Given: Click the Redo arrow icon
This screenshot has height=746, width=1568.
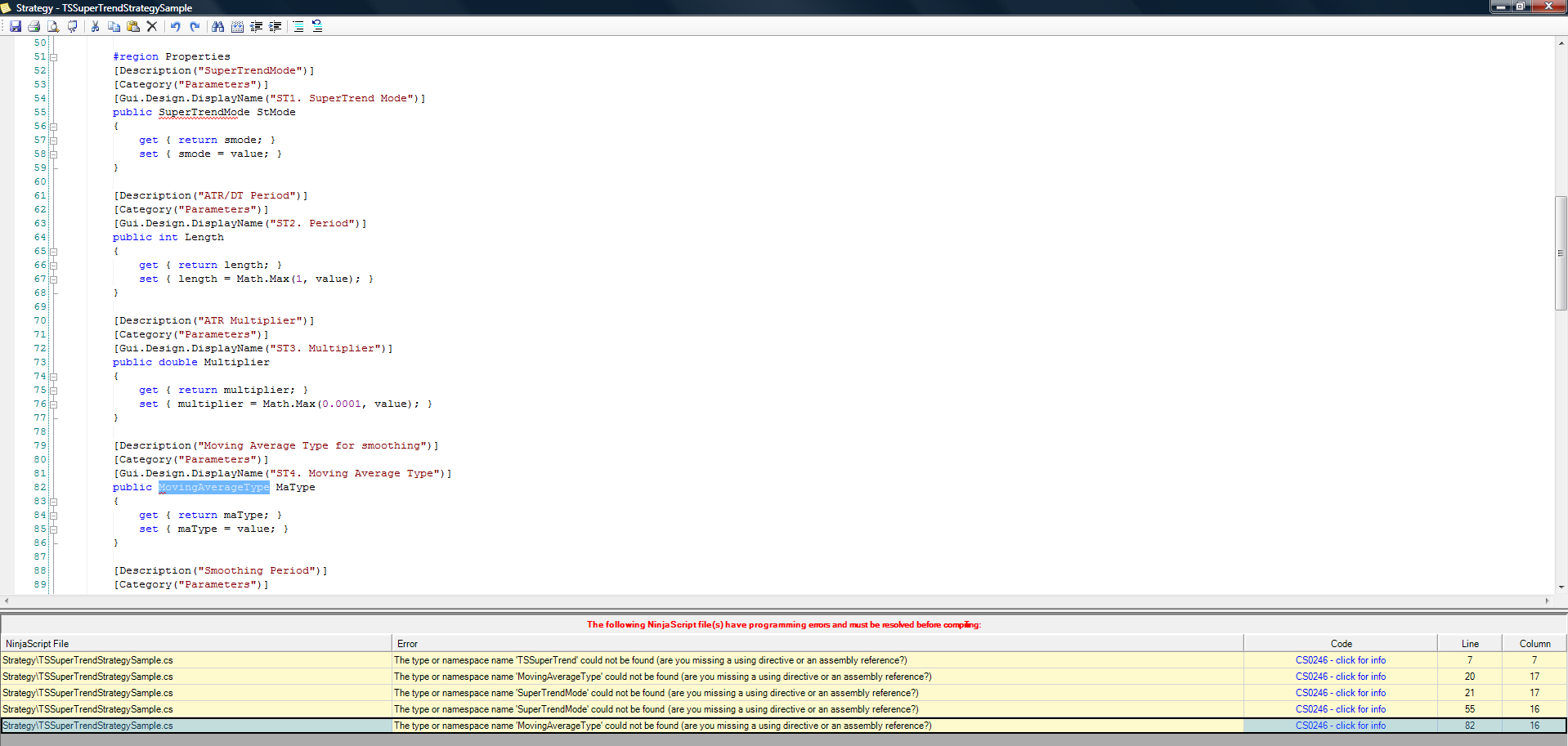Looking at the screenshot, I should point(195,26).
